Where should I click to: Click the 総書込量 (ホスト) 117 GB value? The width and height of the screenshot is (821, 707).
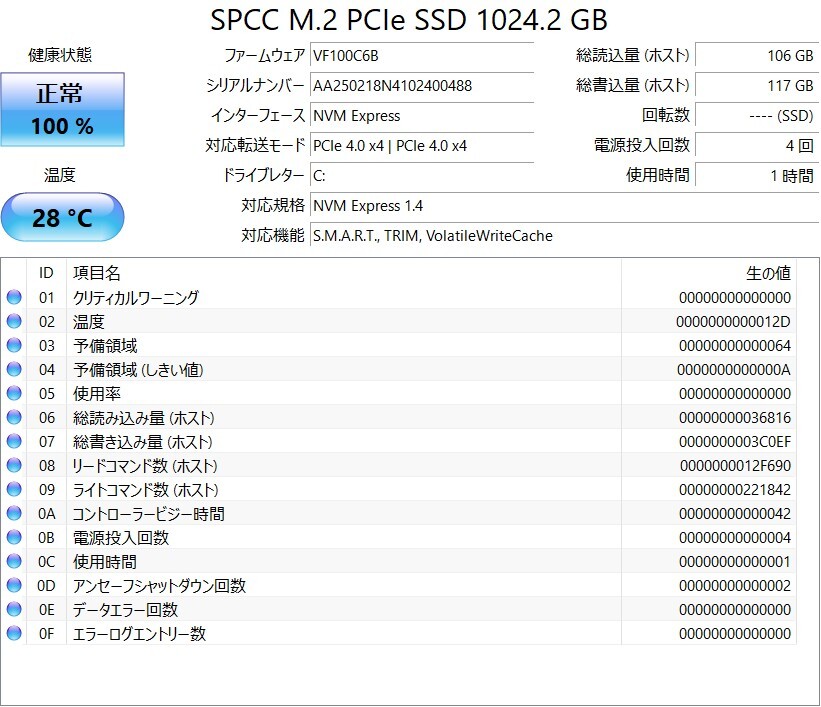coord(757,85)
